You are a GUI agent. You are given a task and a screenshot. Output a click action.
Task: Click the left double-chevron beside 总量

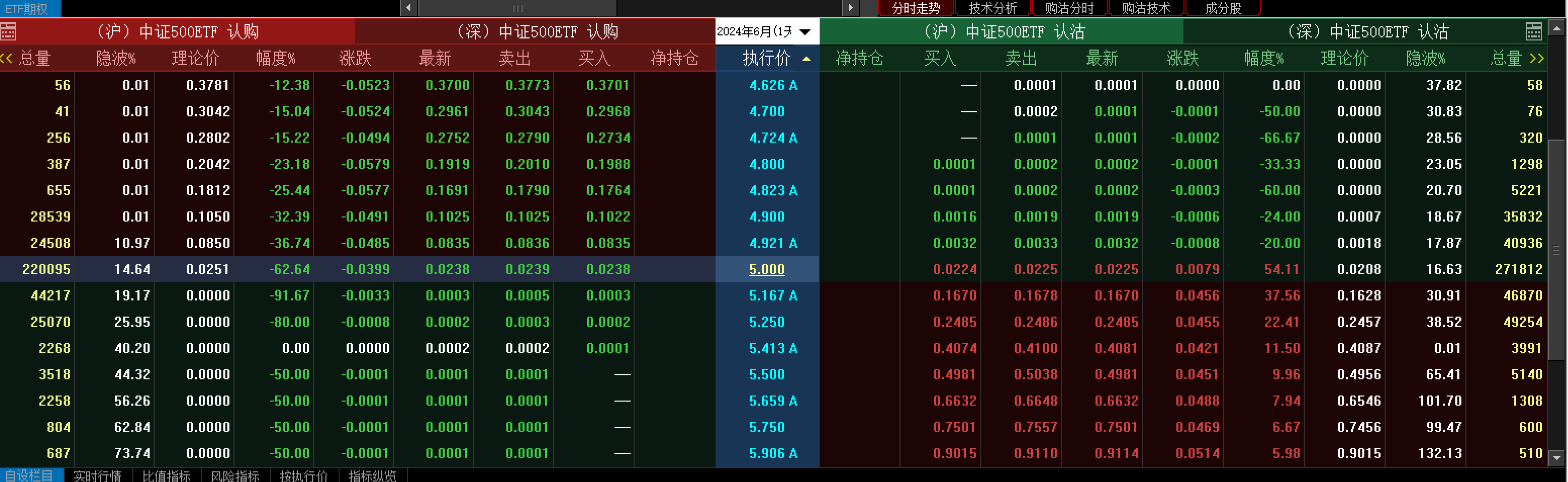coord(7,59)
